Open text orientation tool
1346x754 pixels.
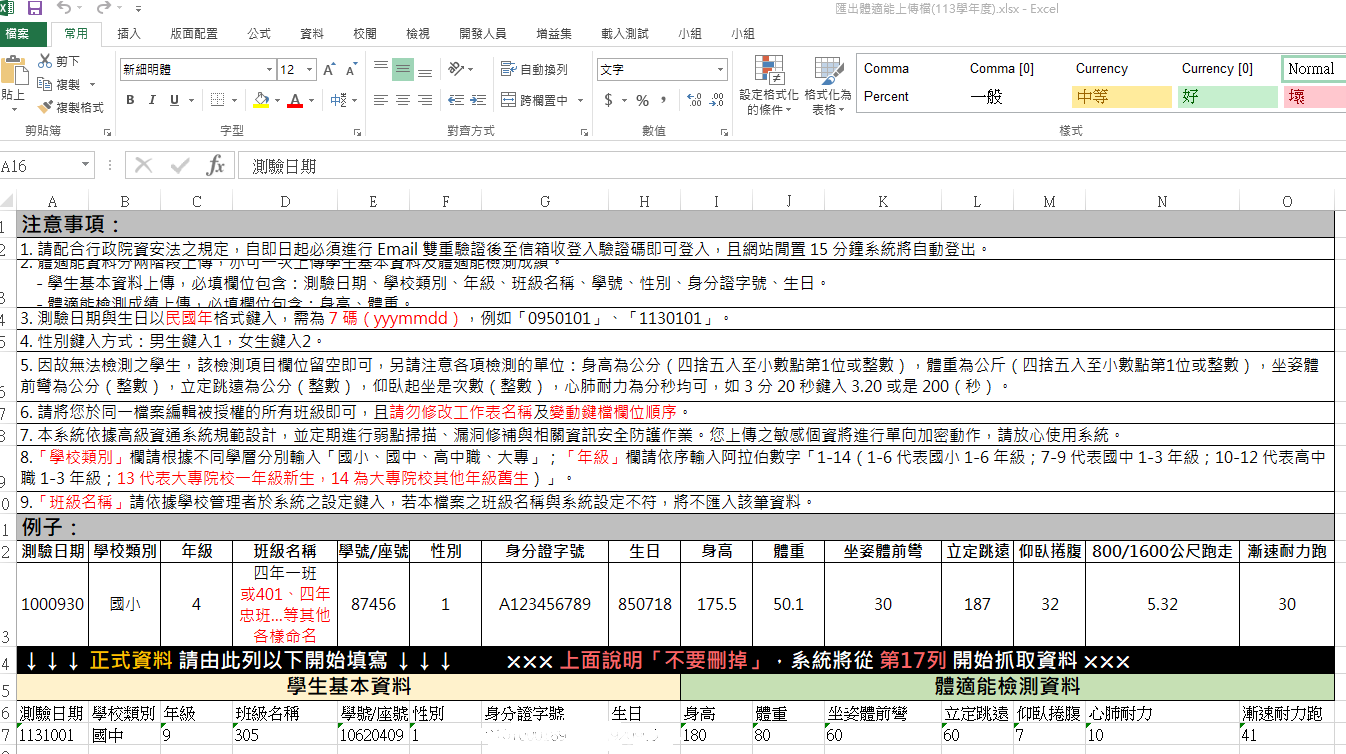click(458, 69)
